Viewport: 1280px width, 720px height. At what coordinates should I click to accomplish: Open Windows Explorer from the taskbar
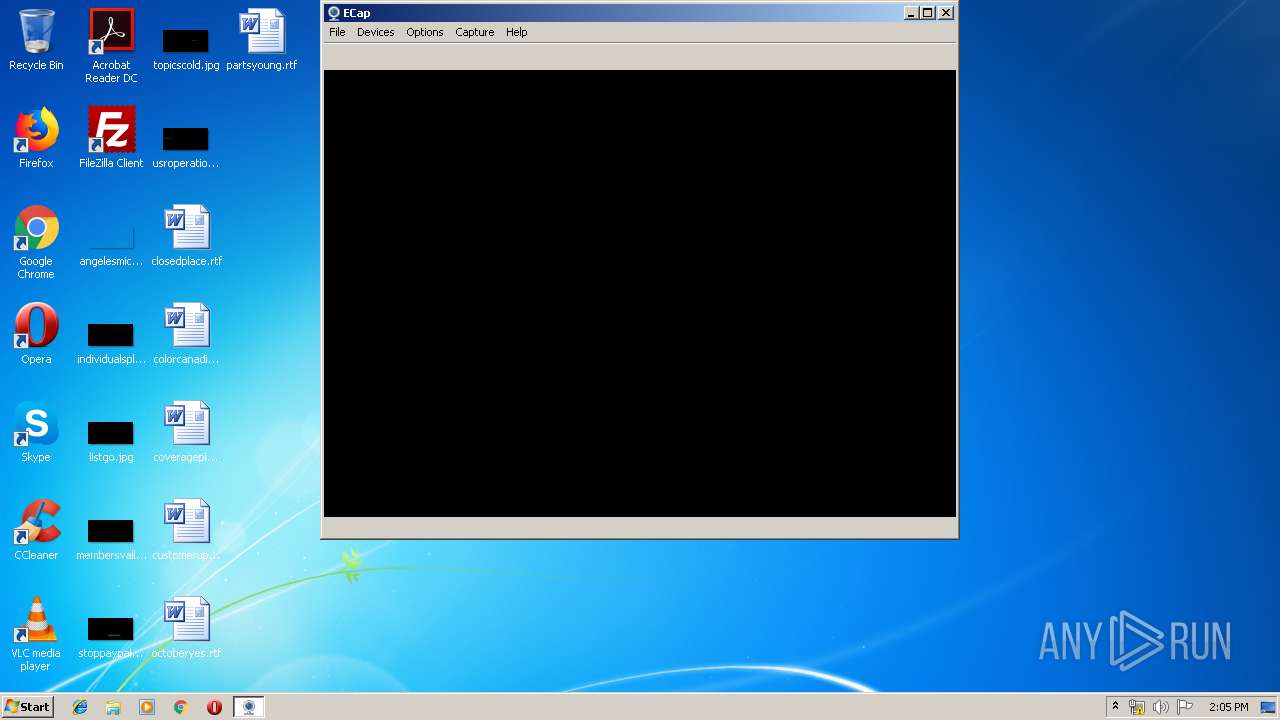[113, 707]
